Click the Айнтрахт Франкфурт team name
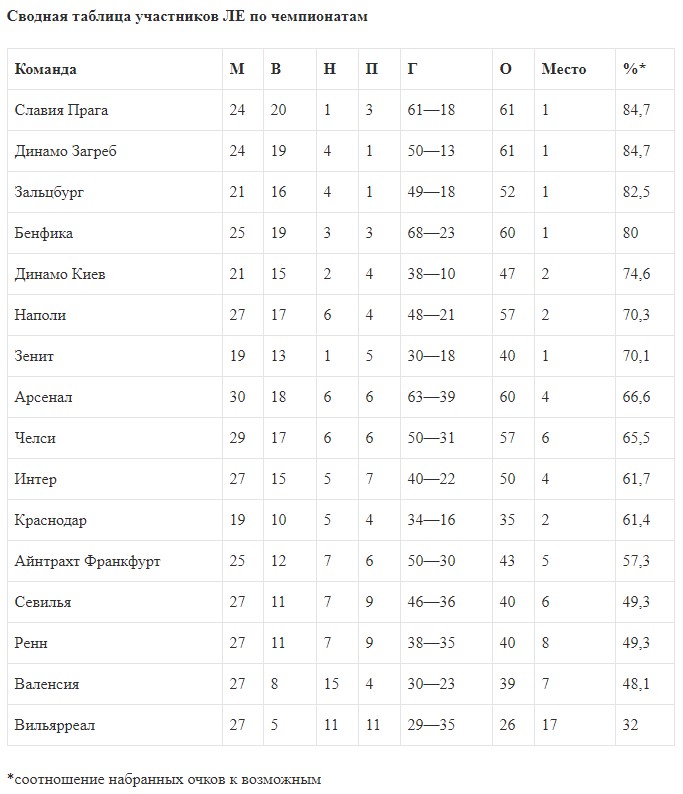683x794 pixels. (x=88, y=561)
